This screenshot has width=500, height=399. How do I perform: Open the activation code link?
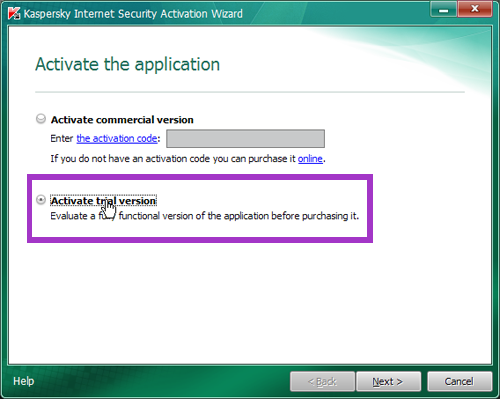117,138
